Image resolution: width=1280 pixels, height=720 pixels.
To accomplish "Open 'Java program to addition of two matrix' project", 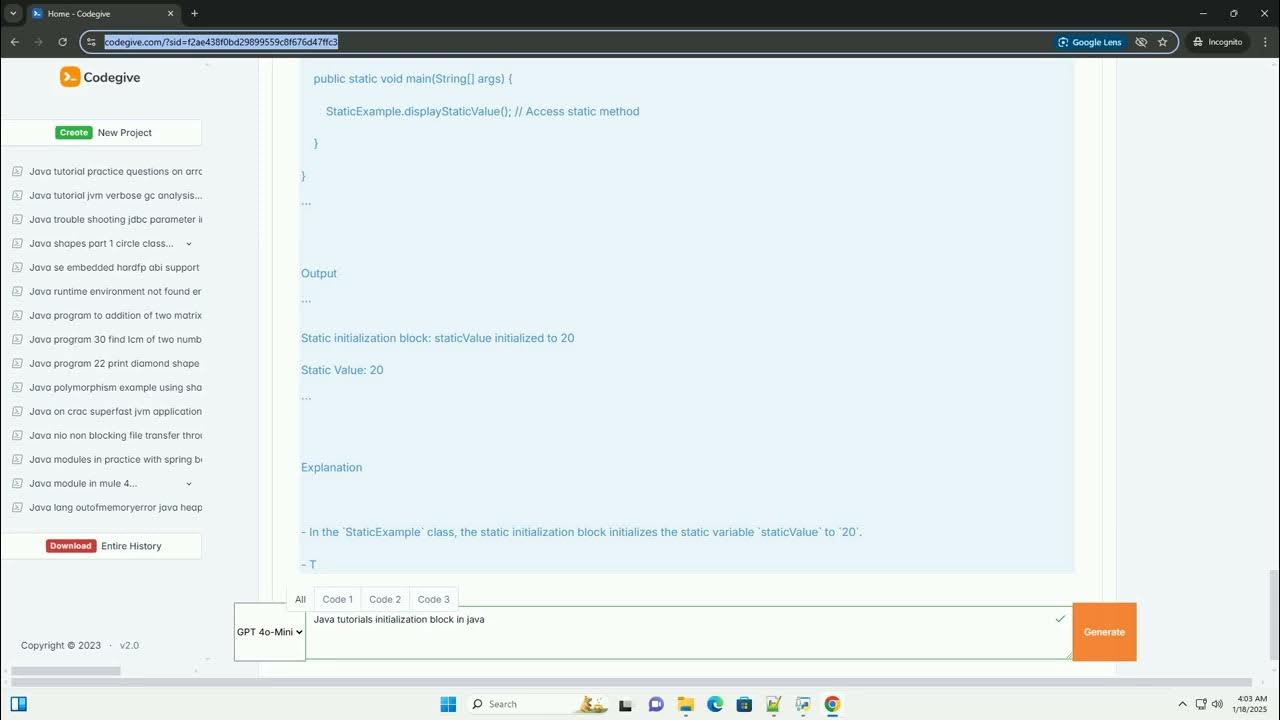I will coord(115,315).
